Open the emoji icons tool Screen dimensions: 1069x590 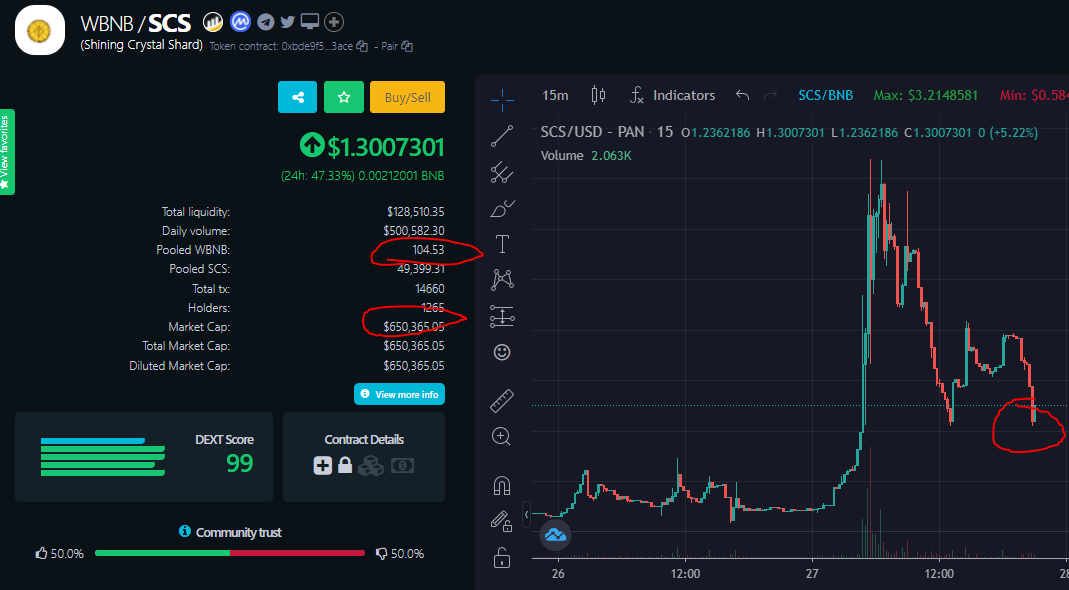pyautogui.click(x=502, y=352)
